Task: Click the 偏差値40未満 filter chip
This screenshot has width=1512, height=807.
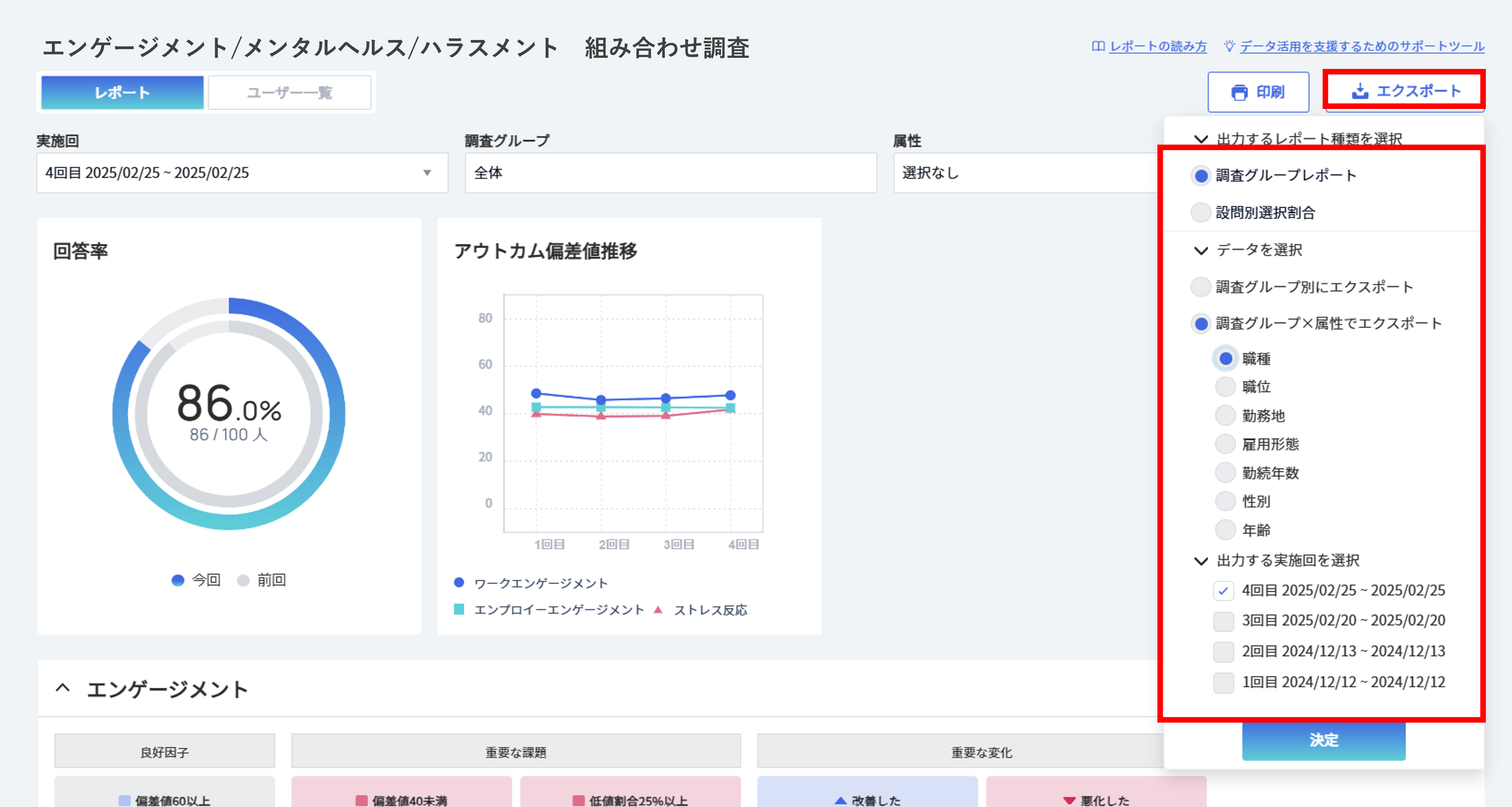Action: click(401, 792)
